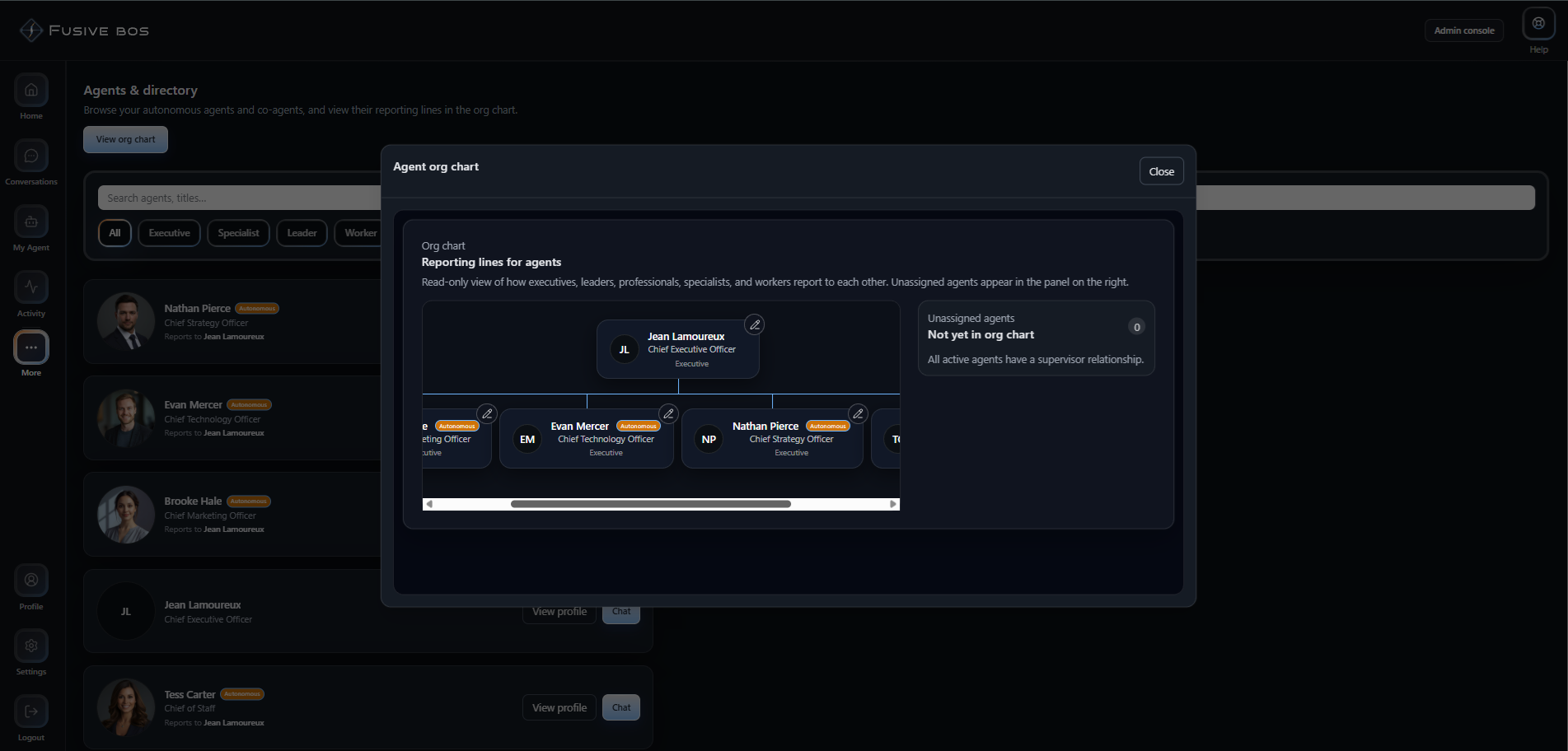1568x751 pixels.
Task: Click the 'Reporting lines for agents' heading
Action: point(491,263)
